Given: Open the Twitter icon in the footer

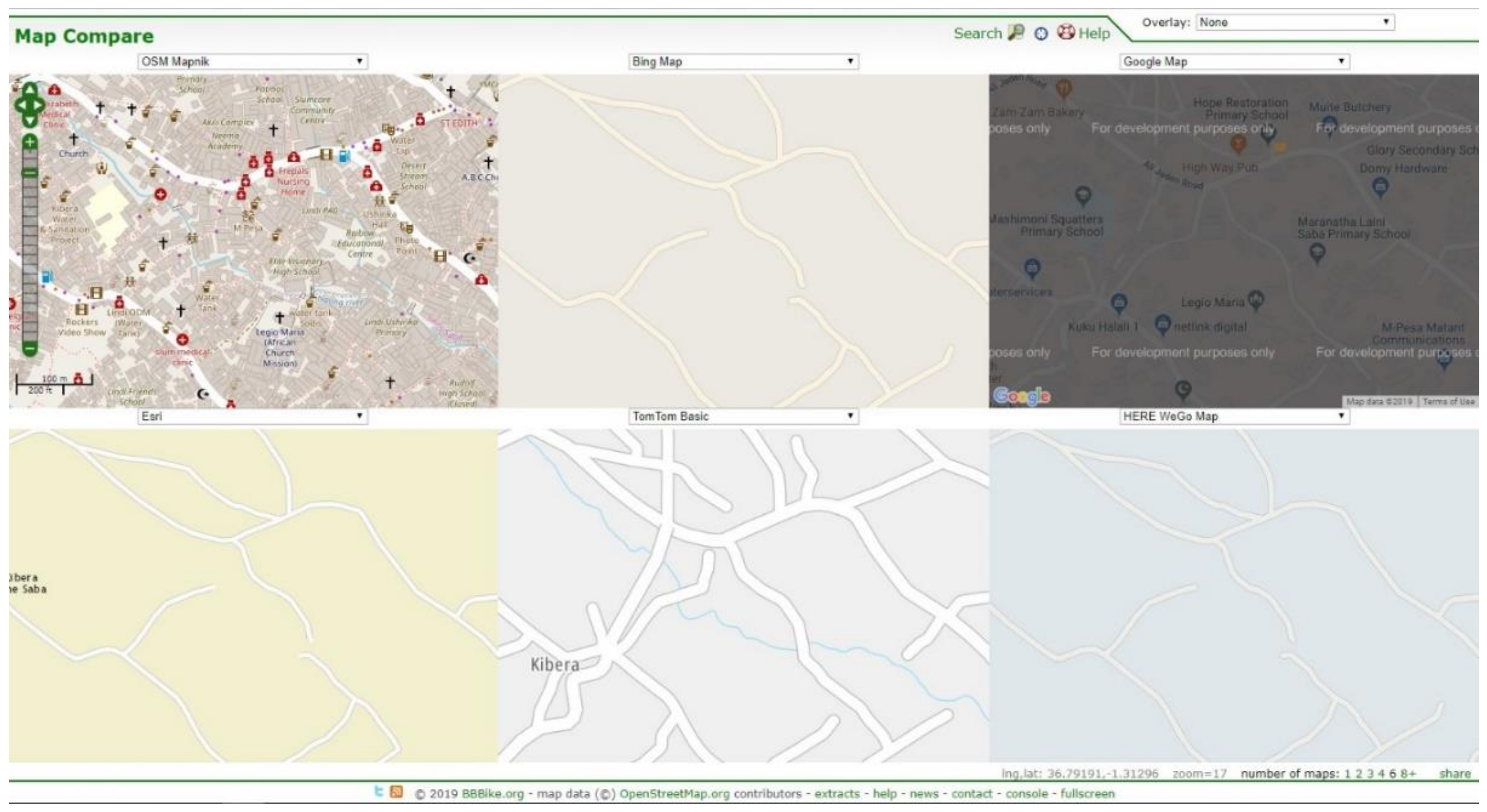Looking at the screenshot, I should click(378, 792).
